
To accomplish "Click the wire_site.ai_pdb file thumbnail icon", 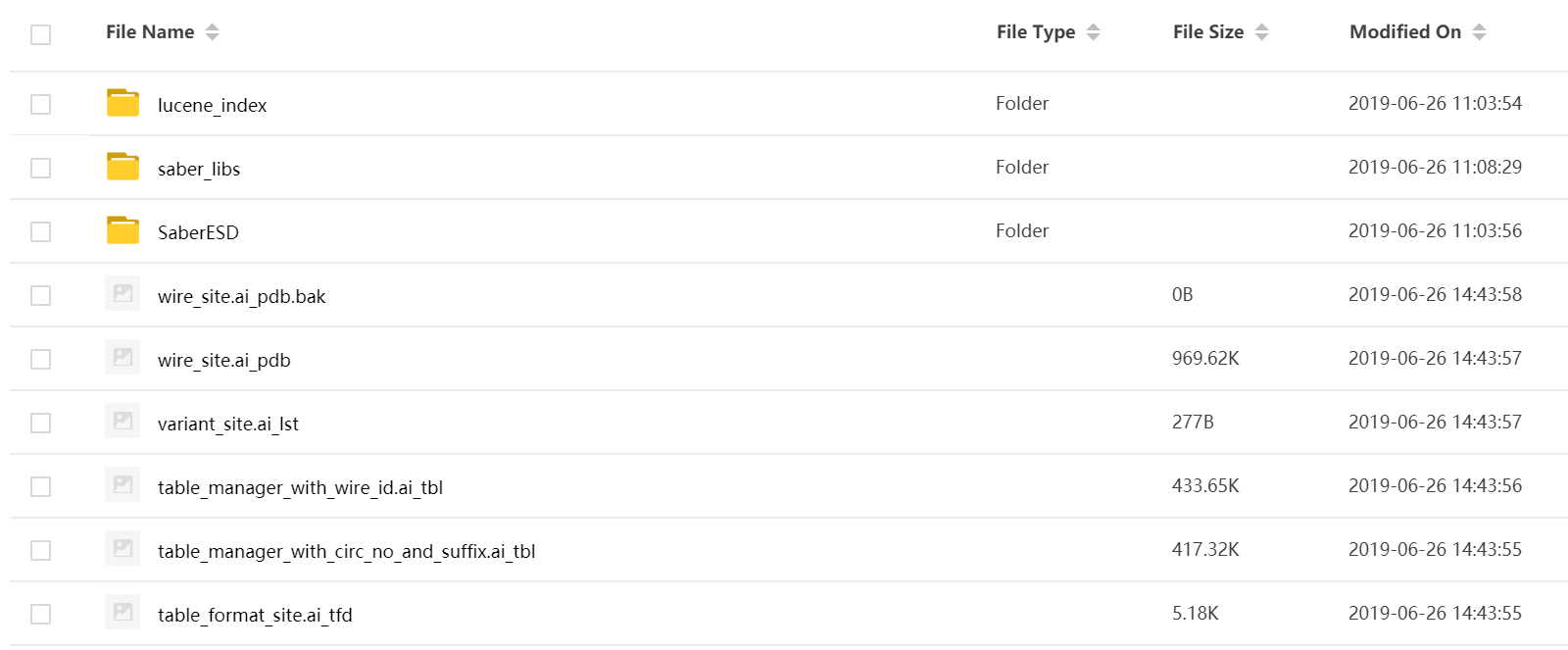I will [122, 358].
